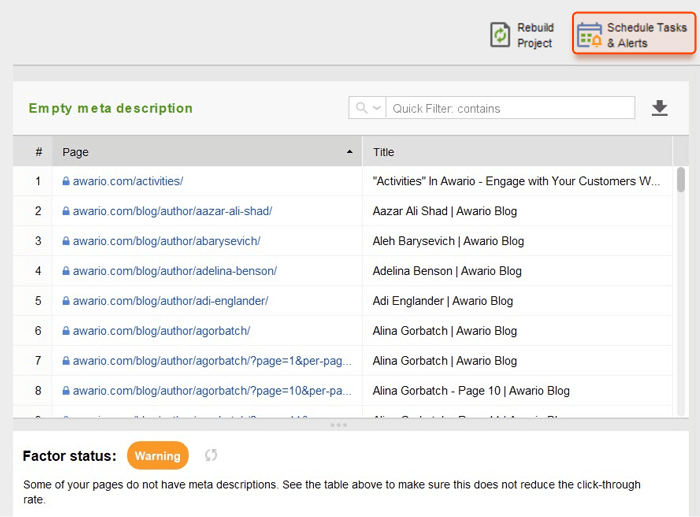Open the agorbatch ?page=1 link

click(x=212, y=361)
